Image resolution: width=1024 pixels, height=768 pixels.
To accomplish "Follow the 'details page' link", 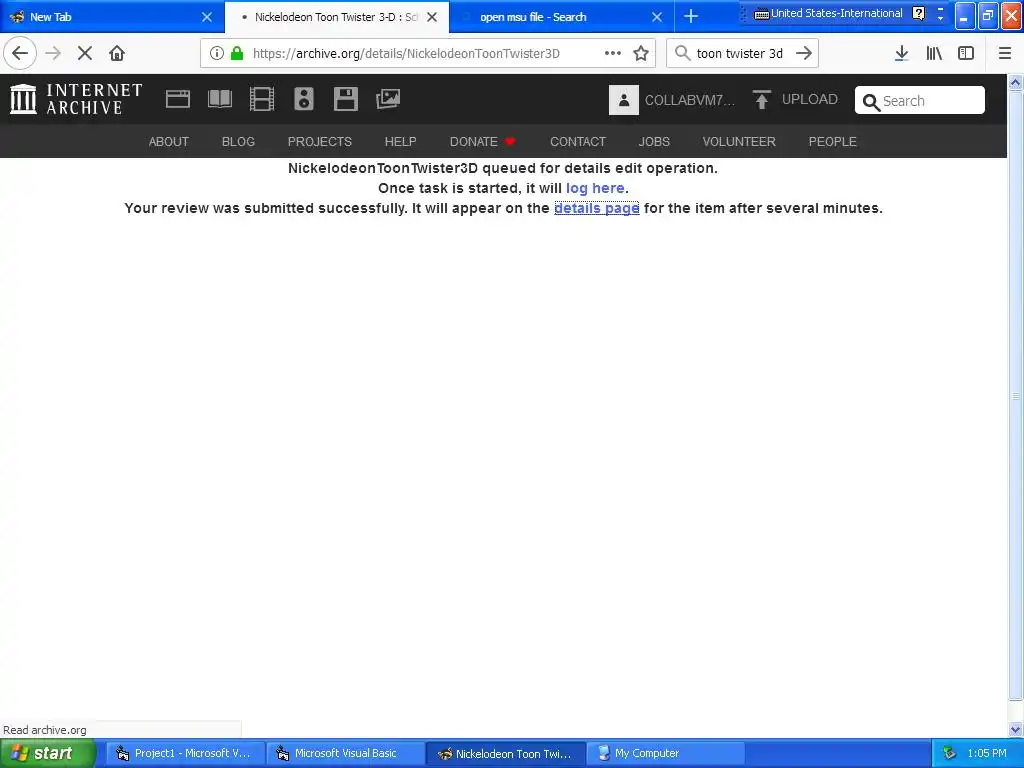I will point(597,208).
